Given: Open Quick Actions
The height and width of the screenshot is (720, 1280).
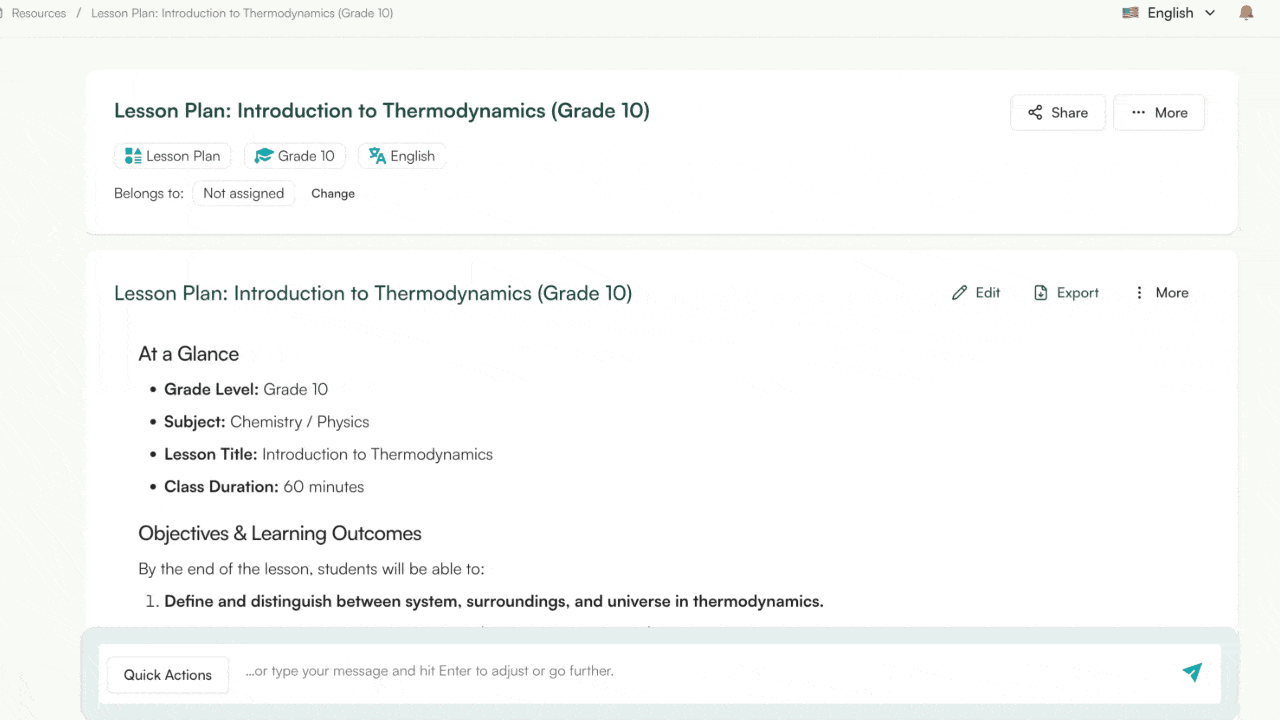Looking at the screenshot, I should pos(168,675).
